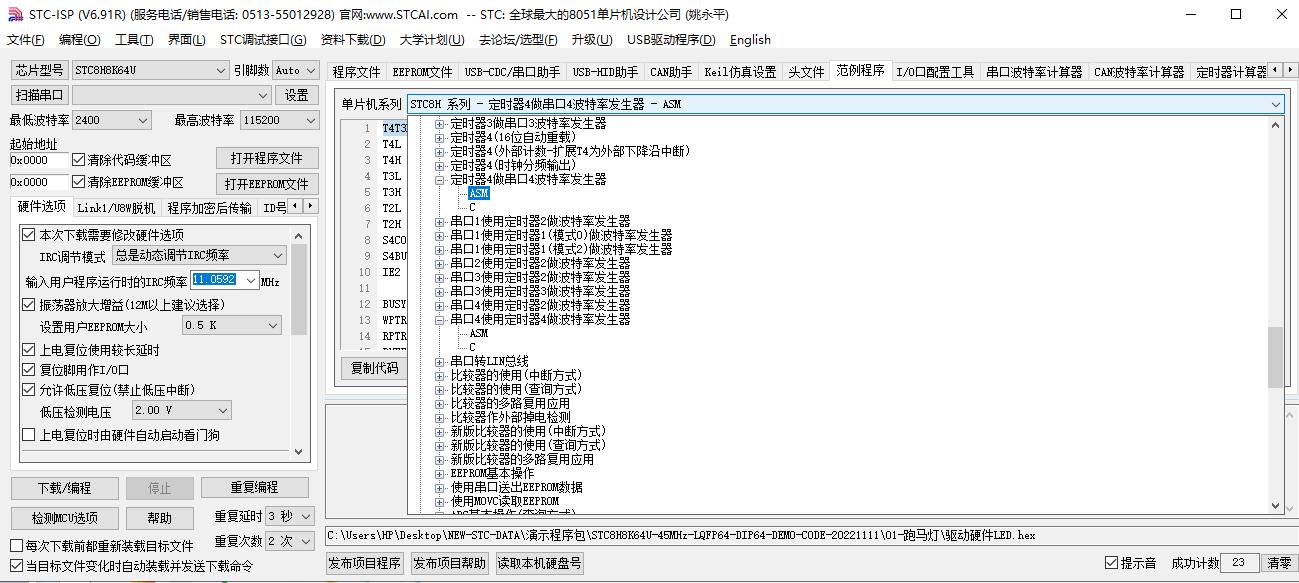This screenshot has height=583, width=1299.
Task: Switch to the CAN波特率计算器 tab
Action: click(1139, 72)
